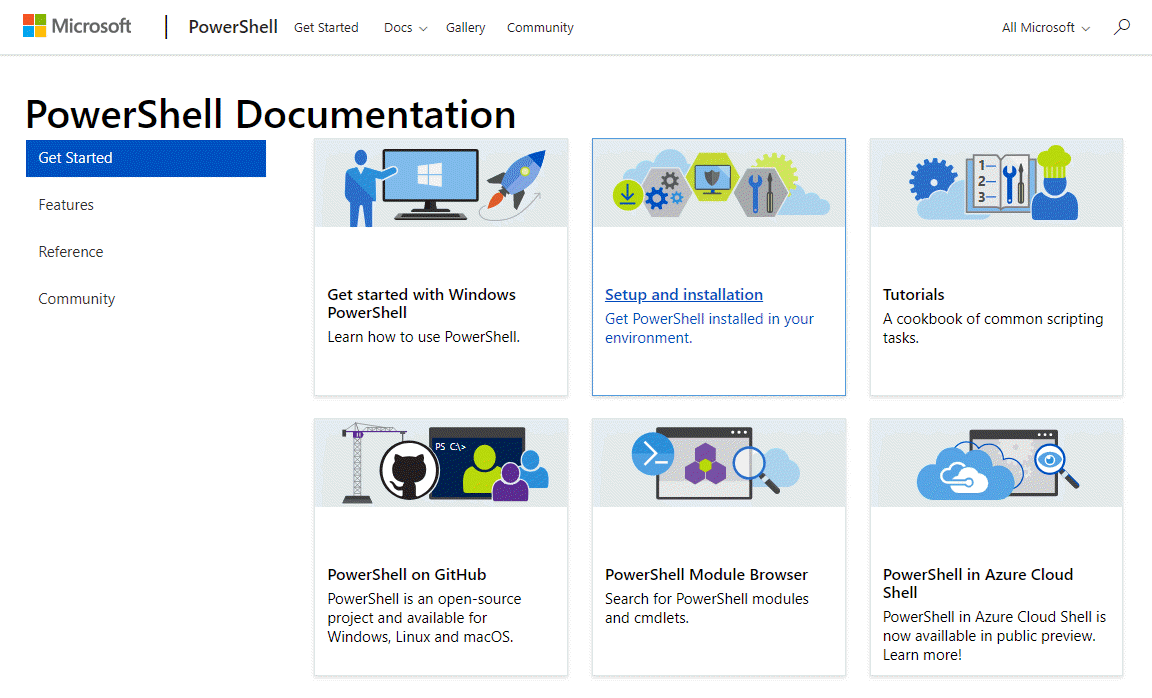The image size is (1152, 698).
Task: Click the Tutorials cookbook illustration
Action: [995, 182]
